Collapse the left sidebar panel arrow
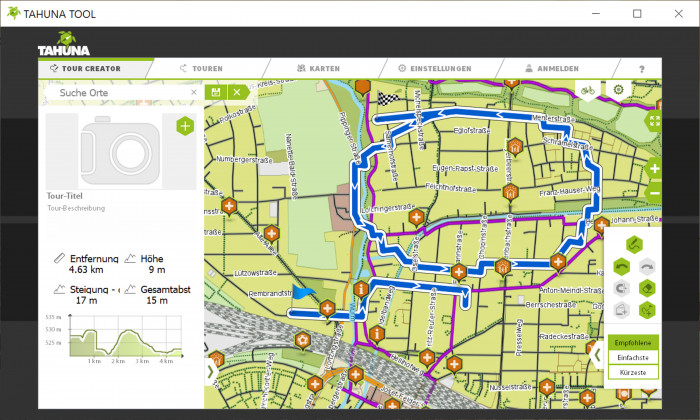Viewport: 700px width, 420px height. coord(210,372)
